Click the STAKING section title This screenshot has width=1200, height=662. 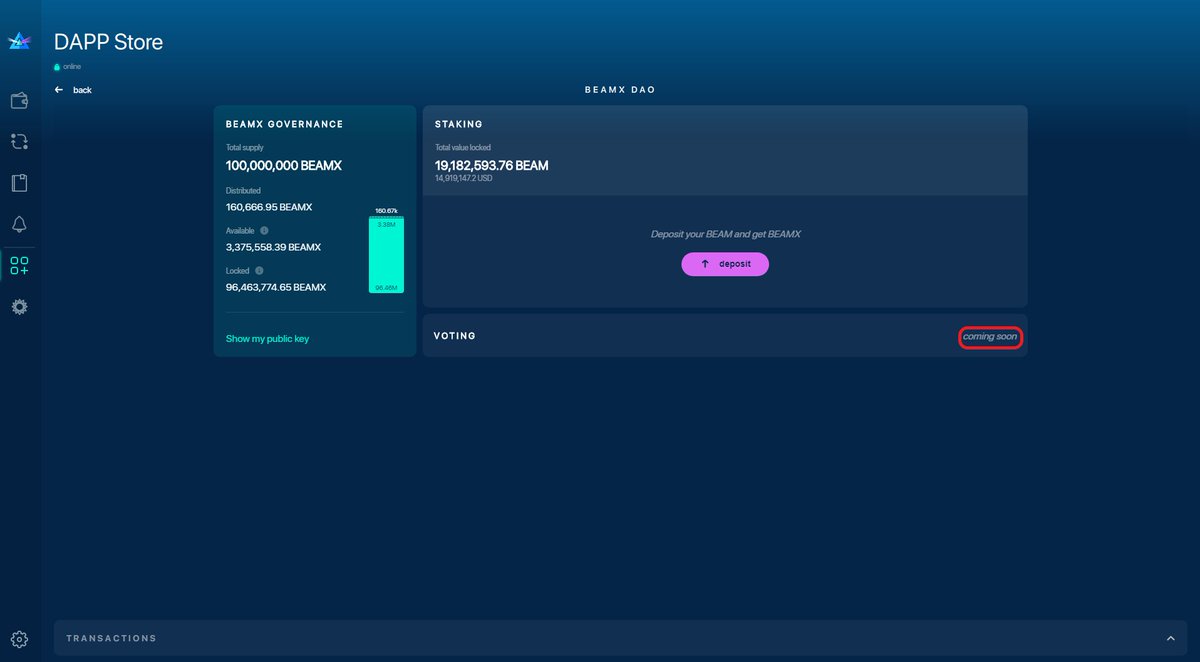click(x=459, y=124)
